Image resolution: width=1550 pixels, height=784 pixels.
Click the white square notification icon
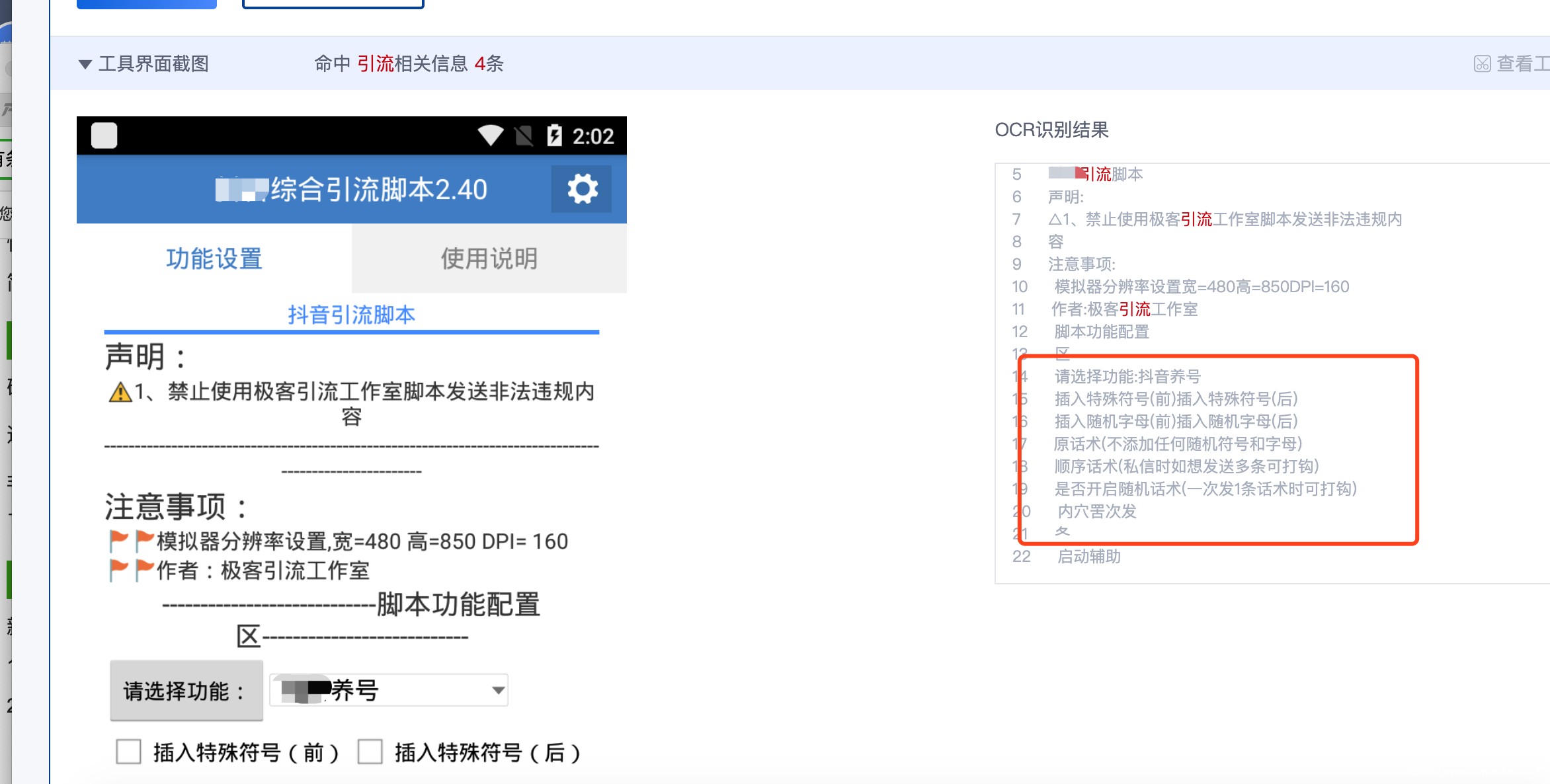pyautogui.click(x=104, y=136)
